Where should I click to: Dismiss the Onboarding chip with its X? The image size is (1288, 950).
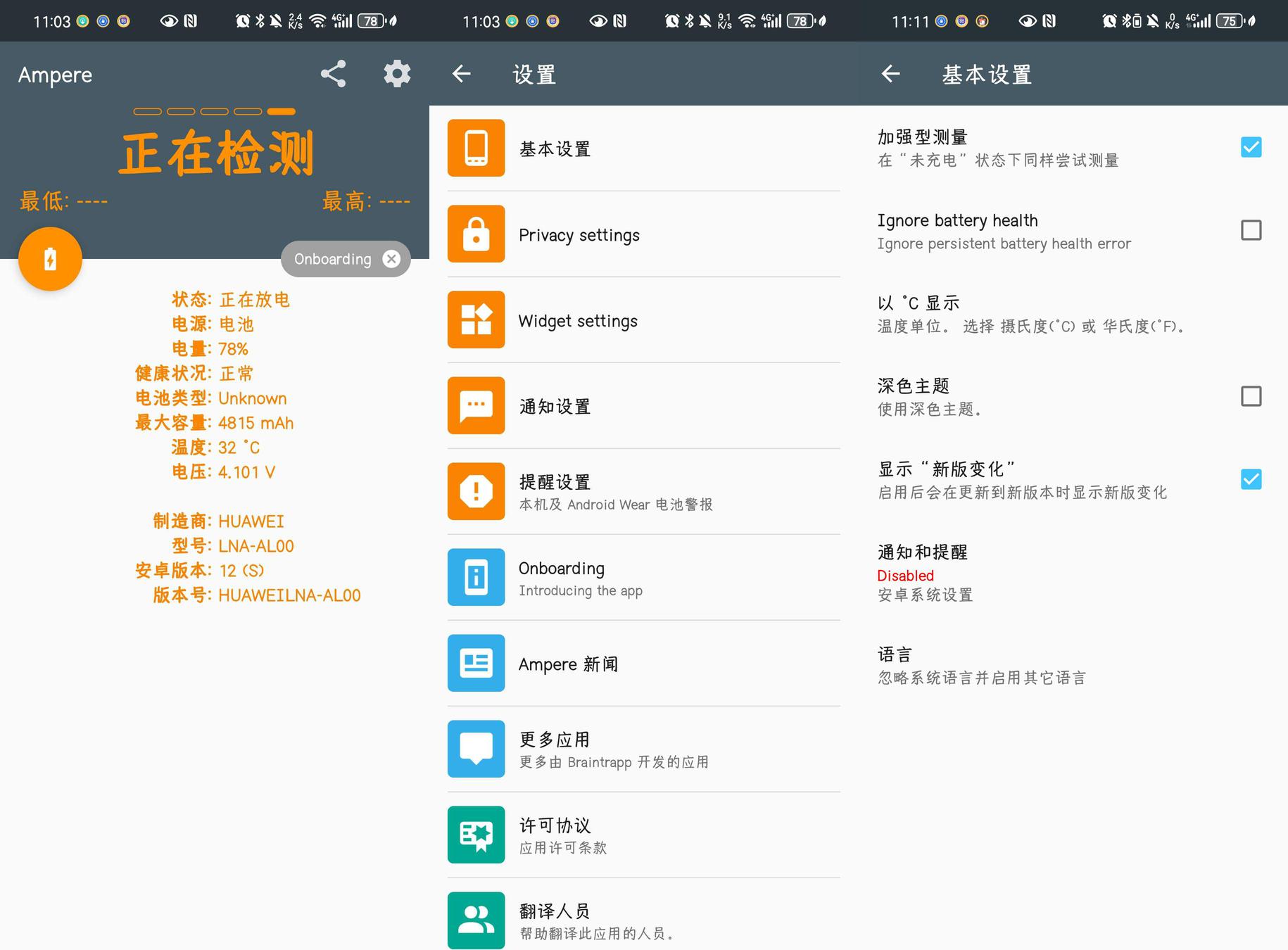tap(391, 259)
